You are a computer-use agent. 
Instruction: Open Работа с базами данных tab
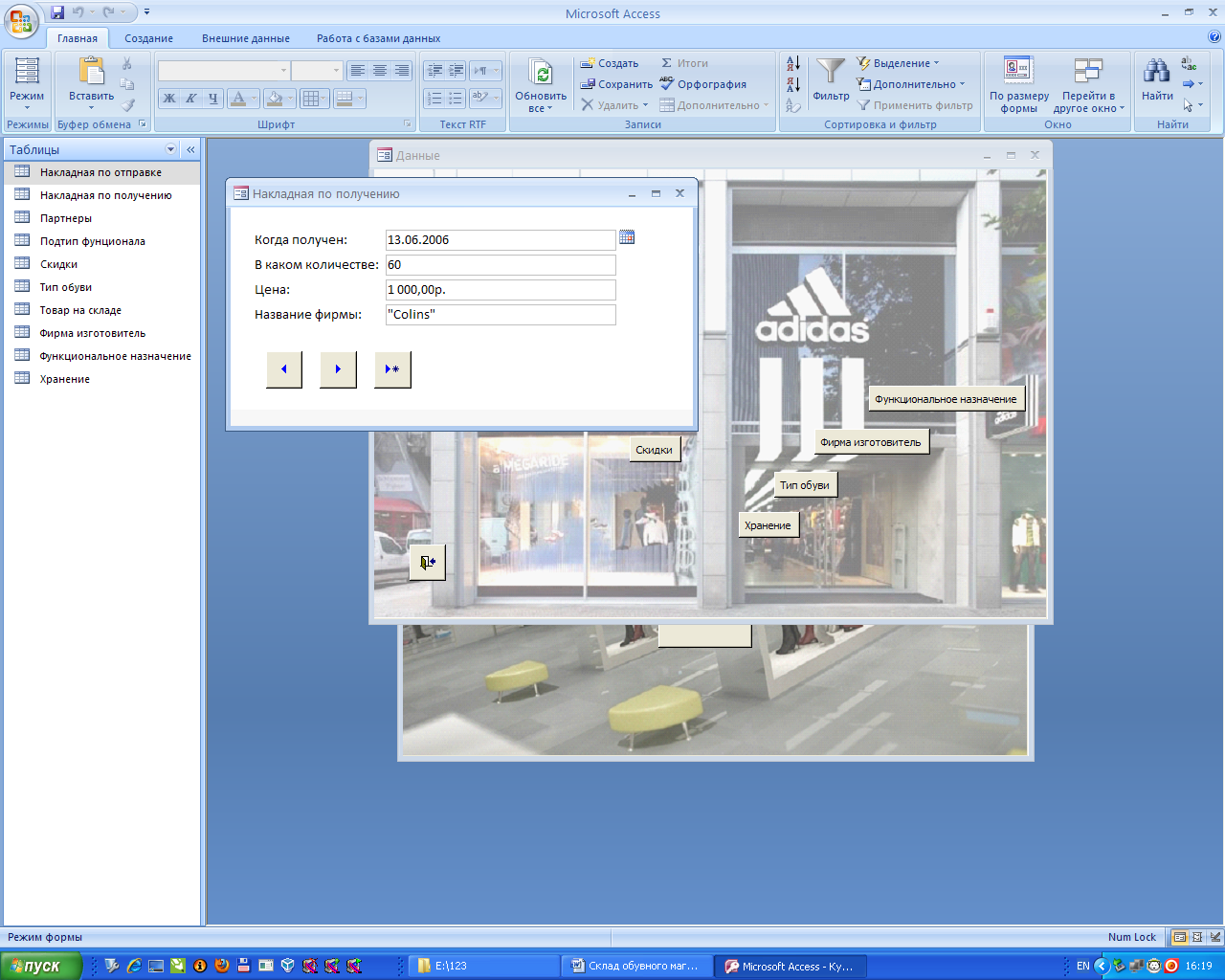(379, 38)
